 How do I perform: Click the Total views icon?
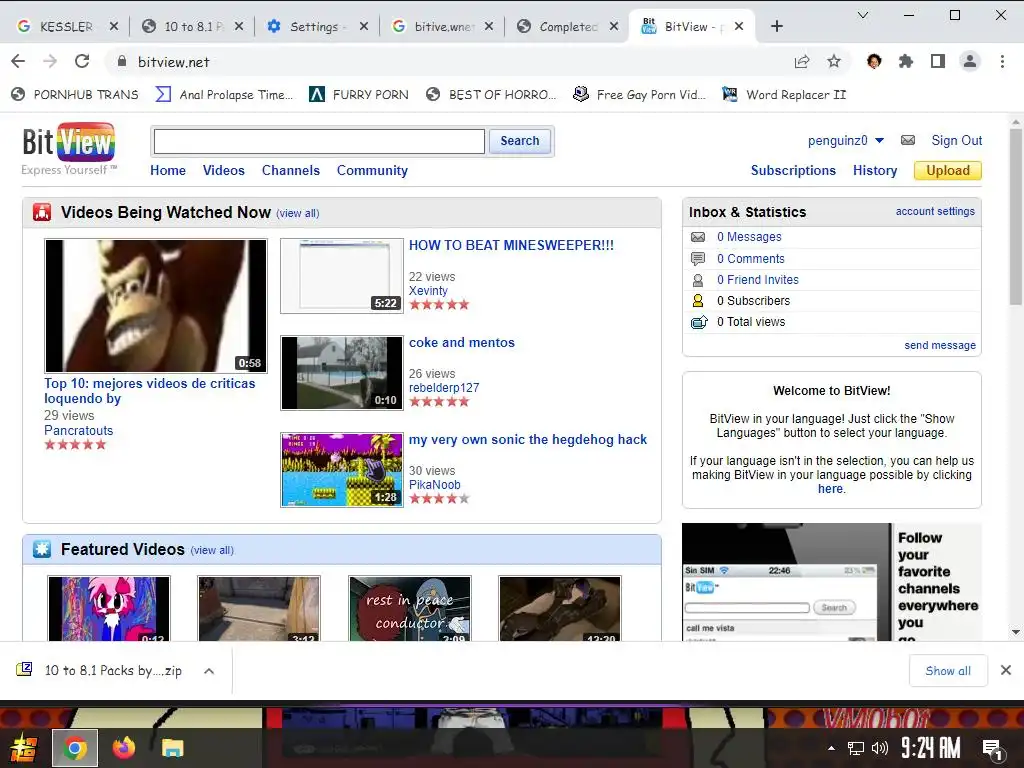[x=699, y=322]
